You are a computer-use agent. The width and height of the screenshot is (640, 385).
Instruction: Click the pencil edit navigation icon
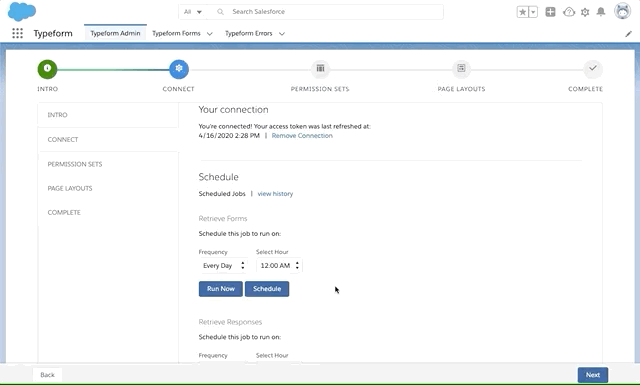(628, 34)
